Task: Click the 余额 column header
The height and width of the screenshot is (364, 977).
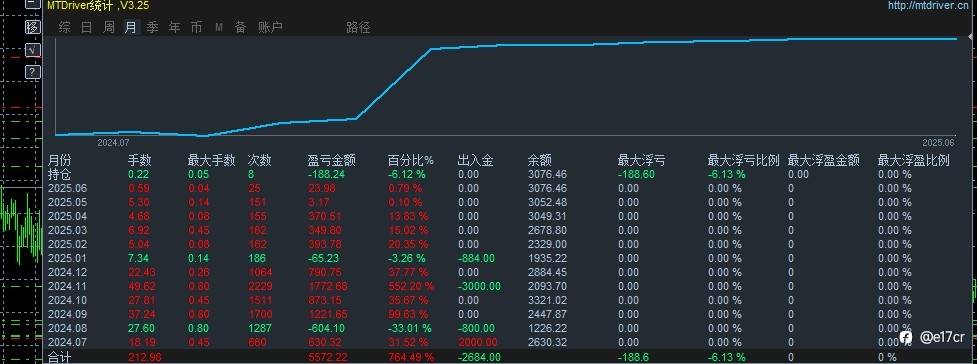Action: [540, 161]
